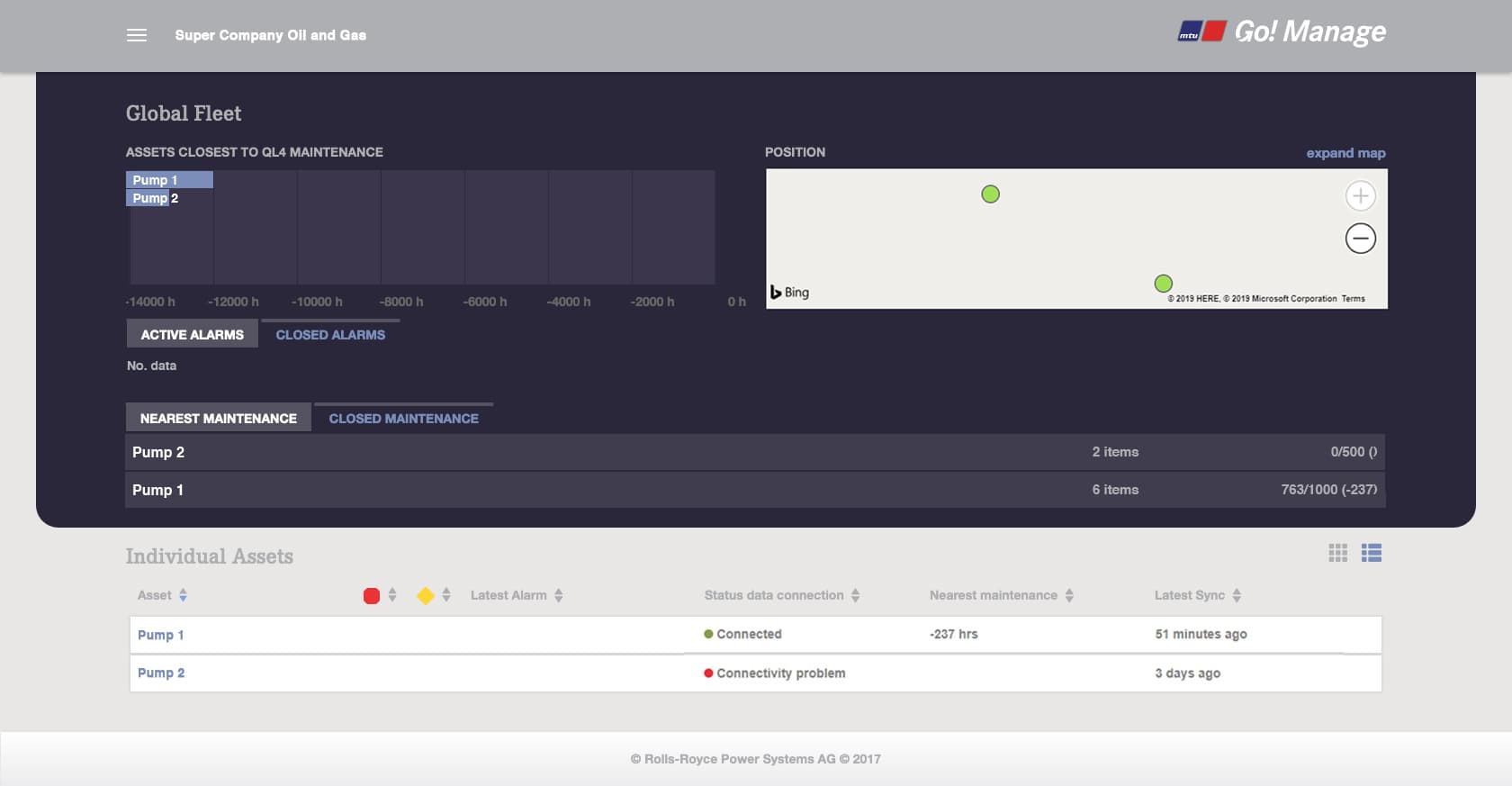Switch Individual Assets to grid view

coord(1338,553)
